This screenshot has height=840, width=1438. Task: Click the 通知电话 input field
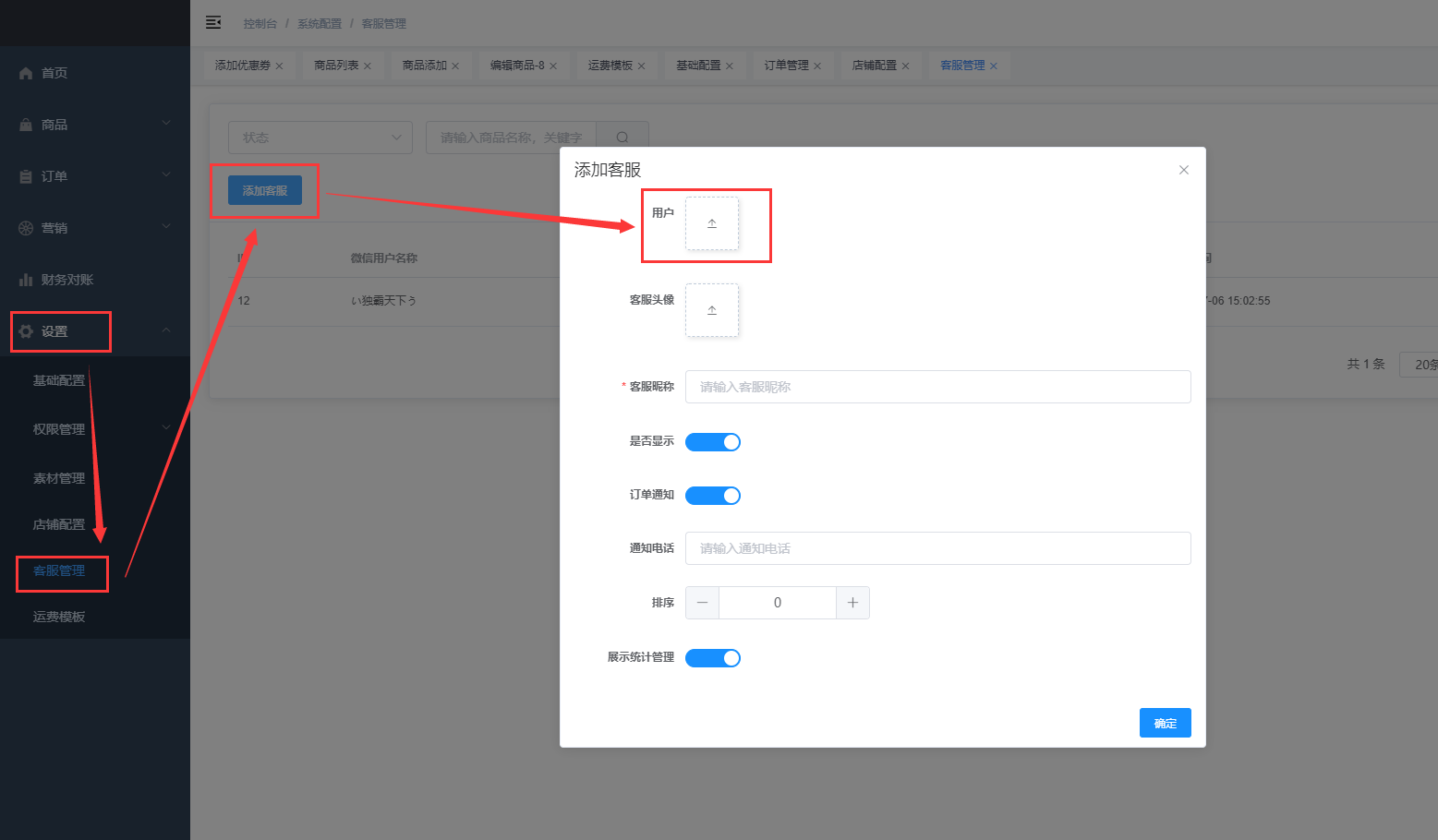[x=938, y=548]
